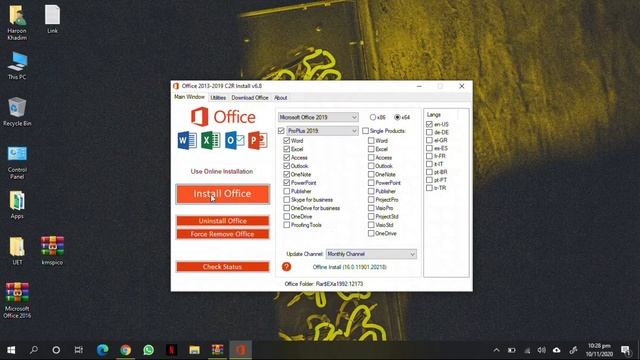Screen dimensions: 640x360
Task: Click the Force Remove Office button
Action: tap(222, 234)
